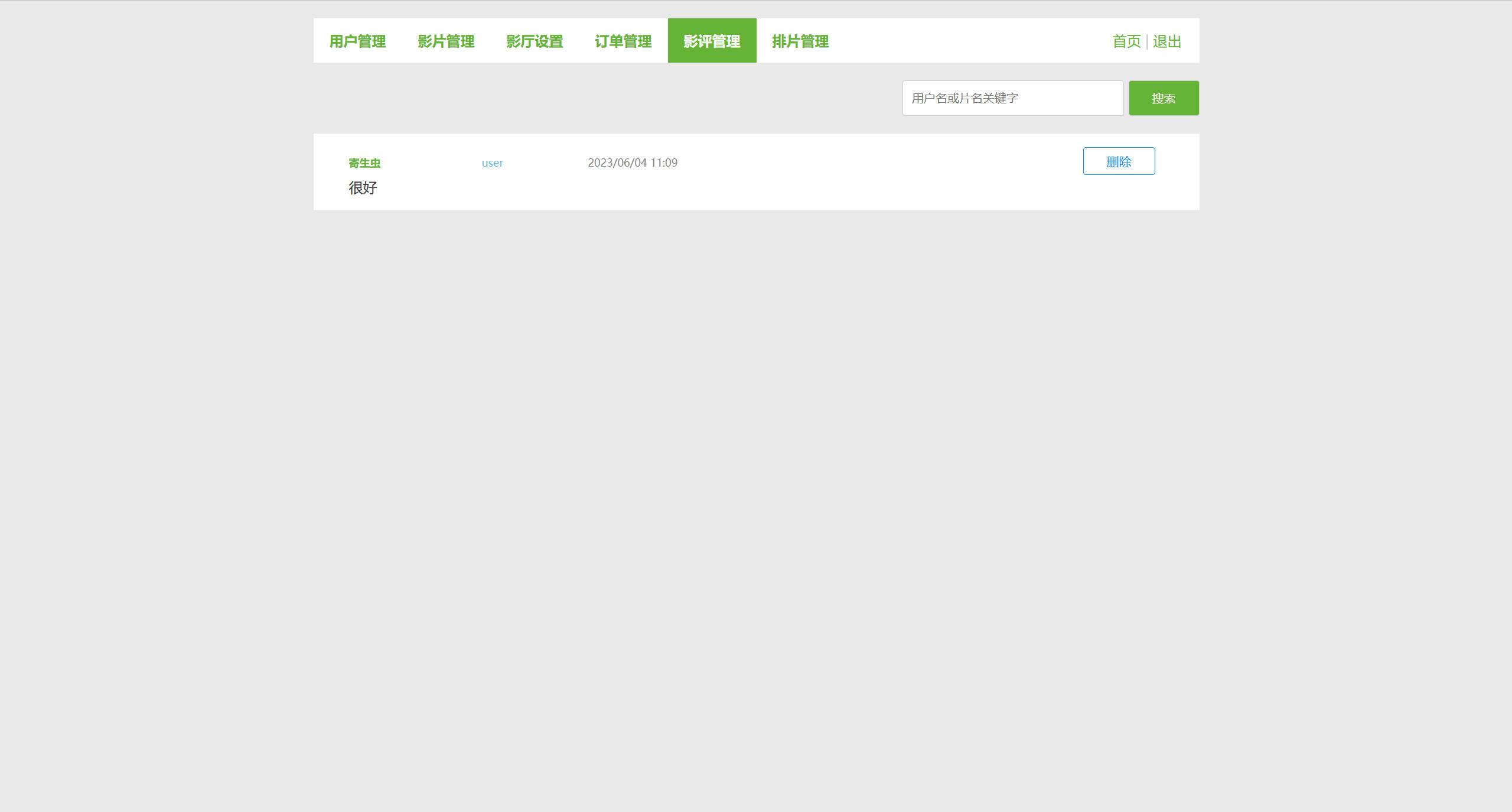Switch to 影片管理 tab

click(x=446, y=41)
